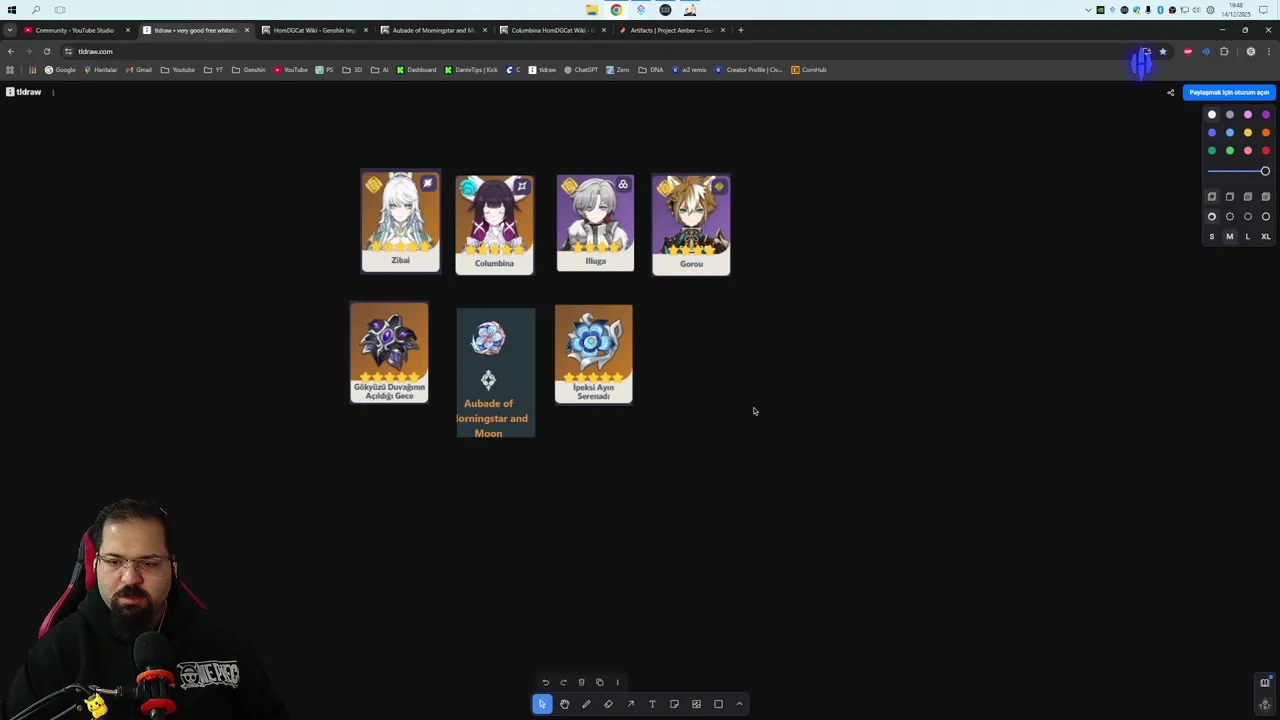Viewport: 1280px width, 720px height.
Task: Pick the orange color swatch
Action: pyautogui.click(x=1266, y=133)
